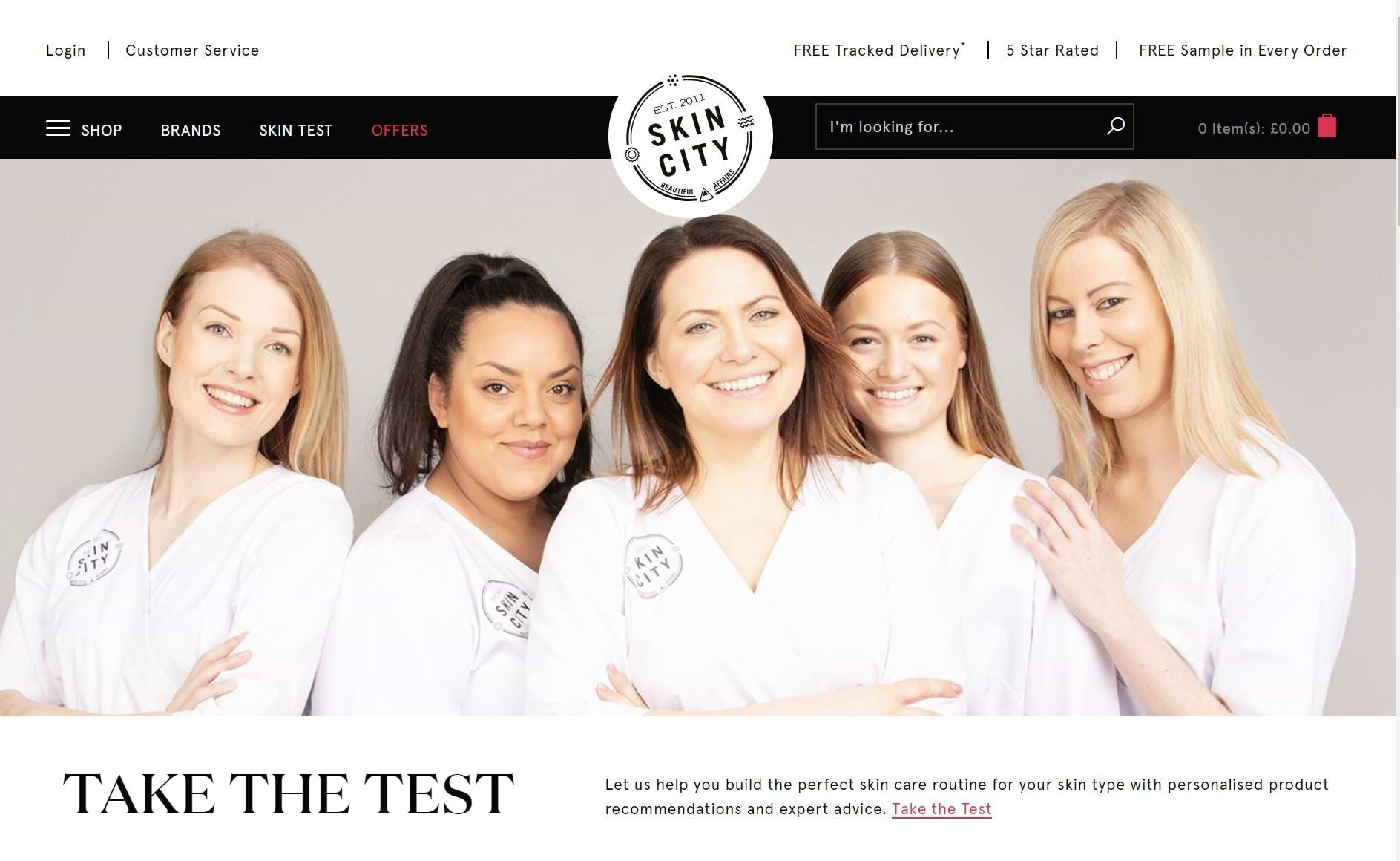Click the Login link
Image resolution: width=1400 pixels, height=861 pixels.
[x=66, y=50]
